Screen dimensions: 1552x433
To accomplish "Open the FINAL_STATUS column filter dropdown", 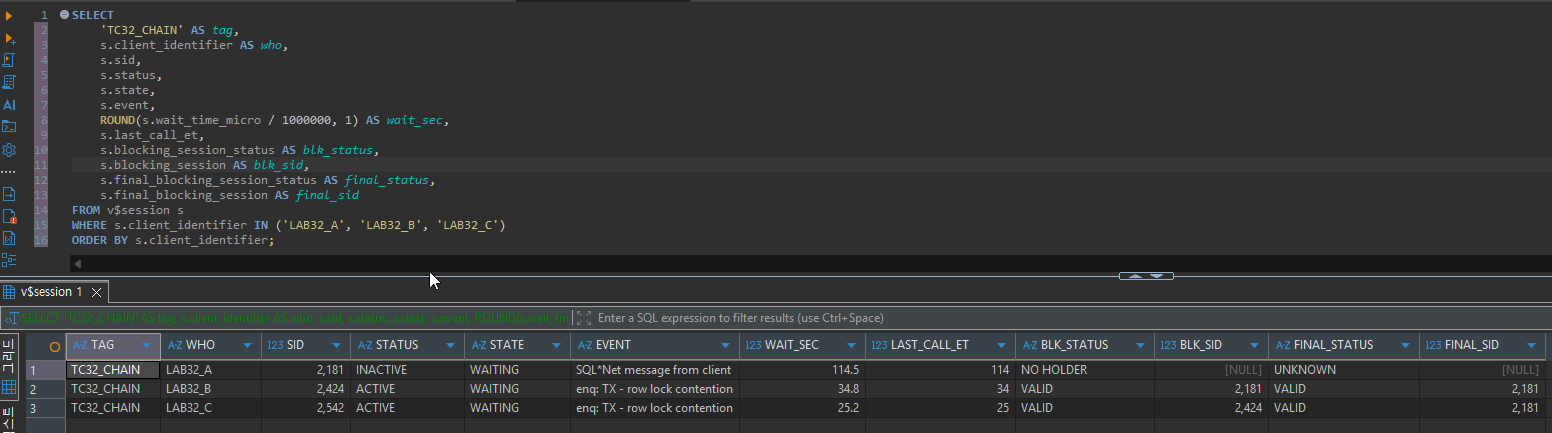I will click(1405, 345).
